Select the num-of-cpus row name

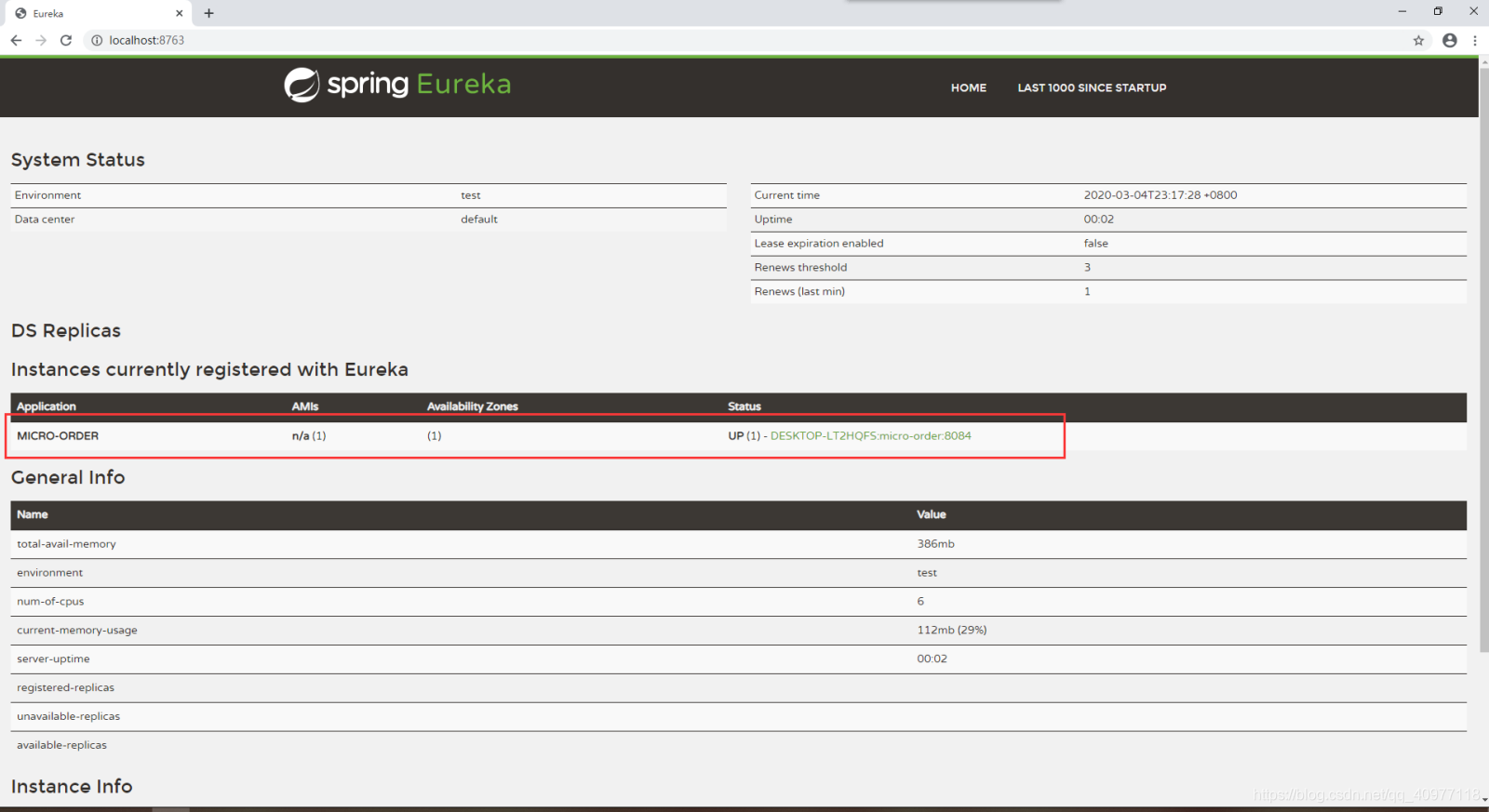pyautogui.click(x=50, y=602)
